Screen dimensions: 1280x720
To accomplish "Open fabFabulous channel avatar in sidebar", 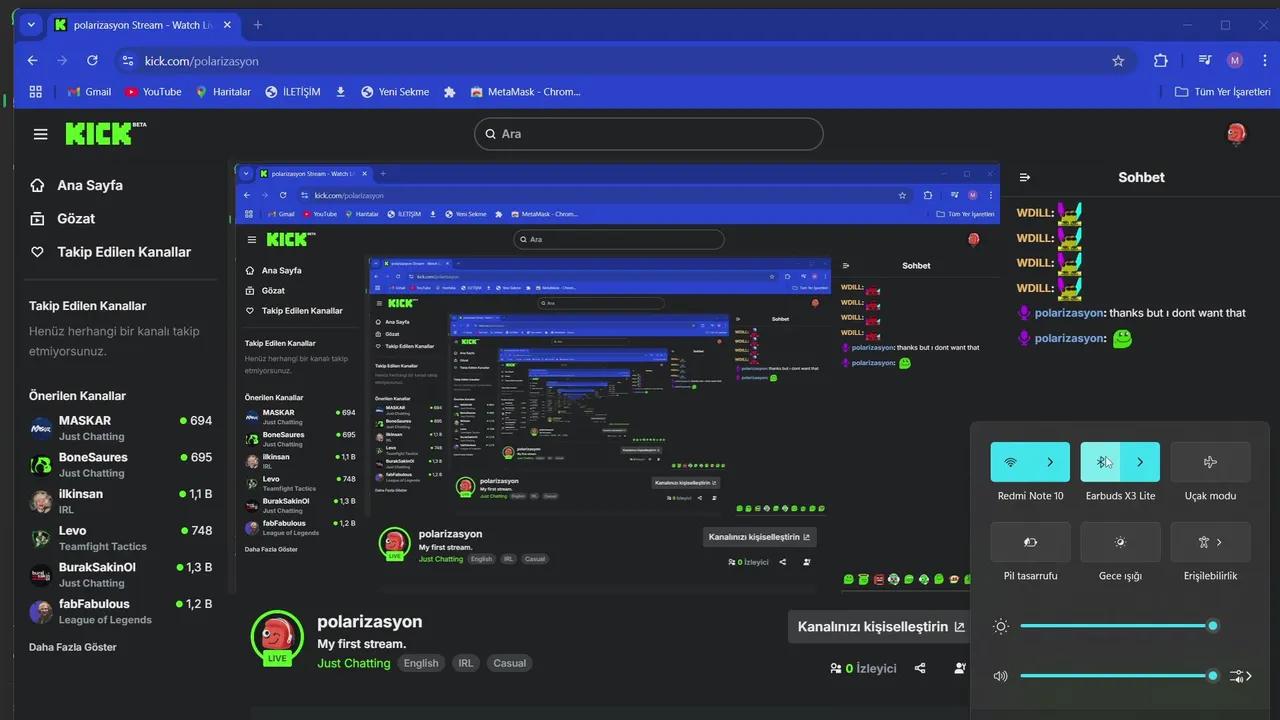I will click(x=41, y=611).
